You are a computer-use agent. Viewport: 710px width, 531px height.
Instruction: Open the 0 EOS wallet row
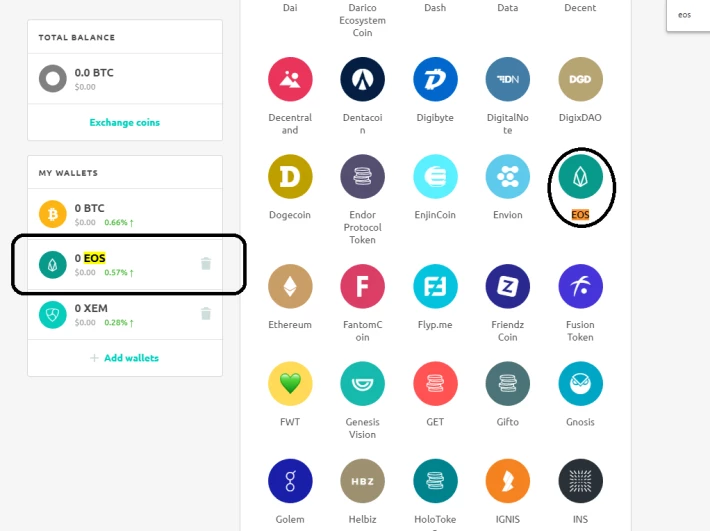tap(125, 264)
